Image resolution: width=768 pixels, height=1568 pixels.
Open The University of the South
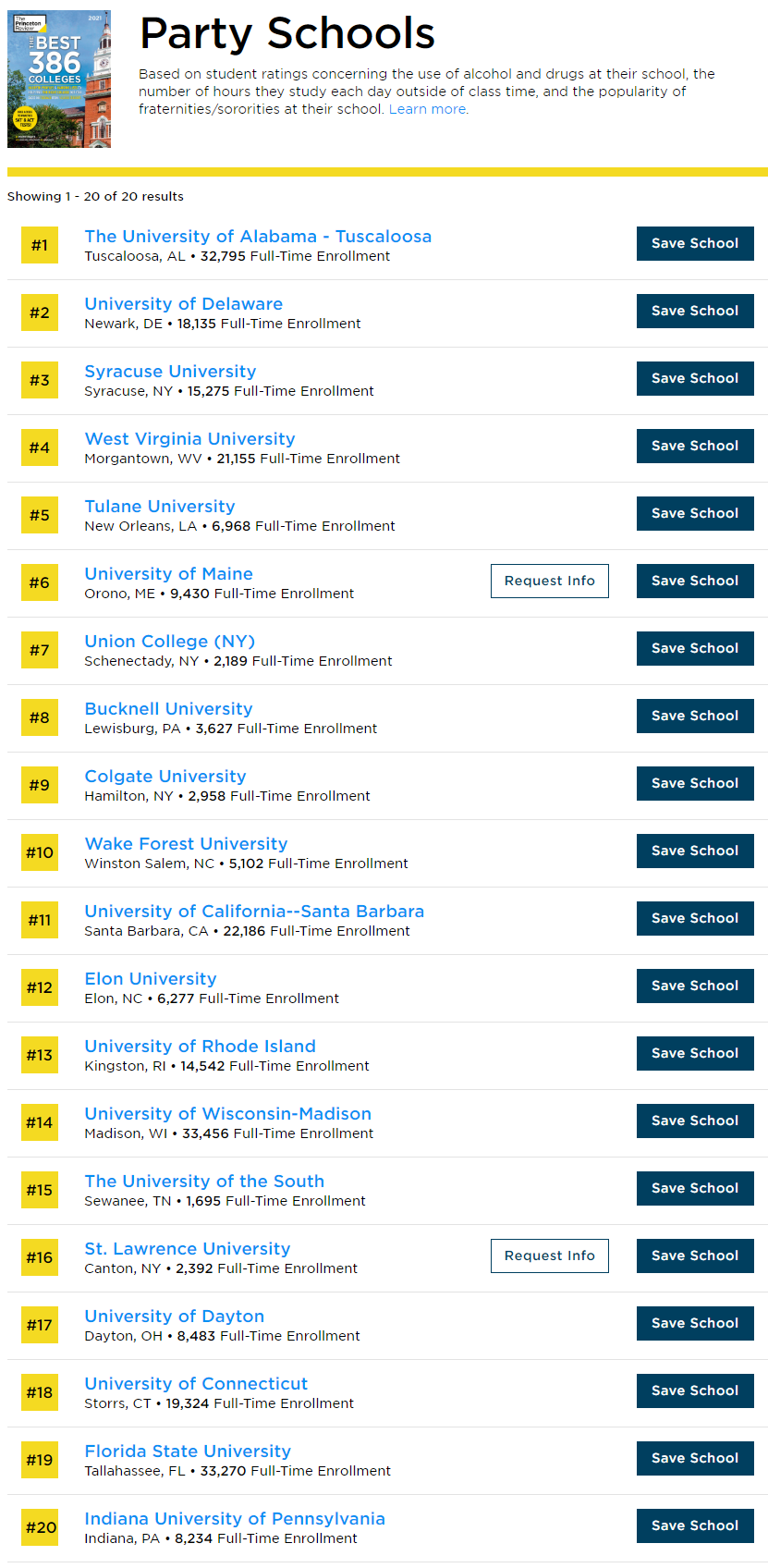point(204,1182)
